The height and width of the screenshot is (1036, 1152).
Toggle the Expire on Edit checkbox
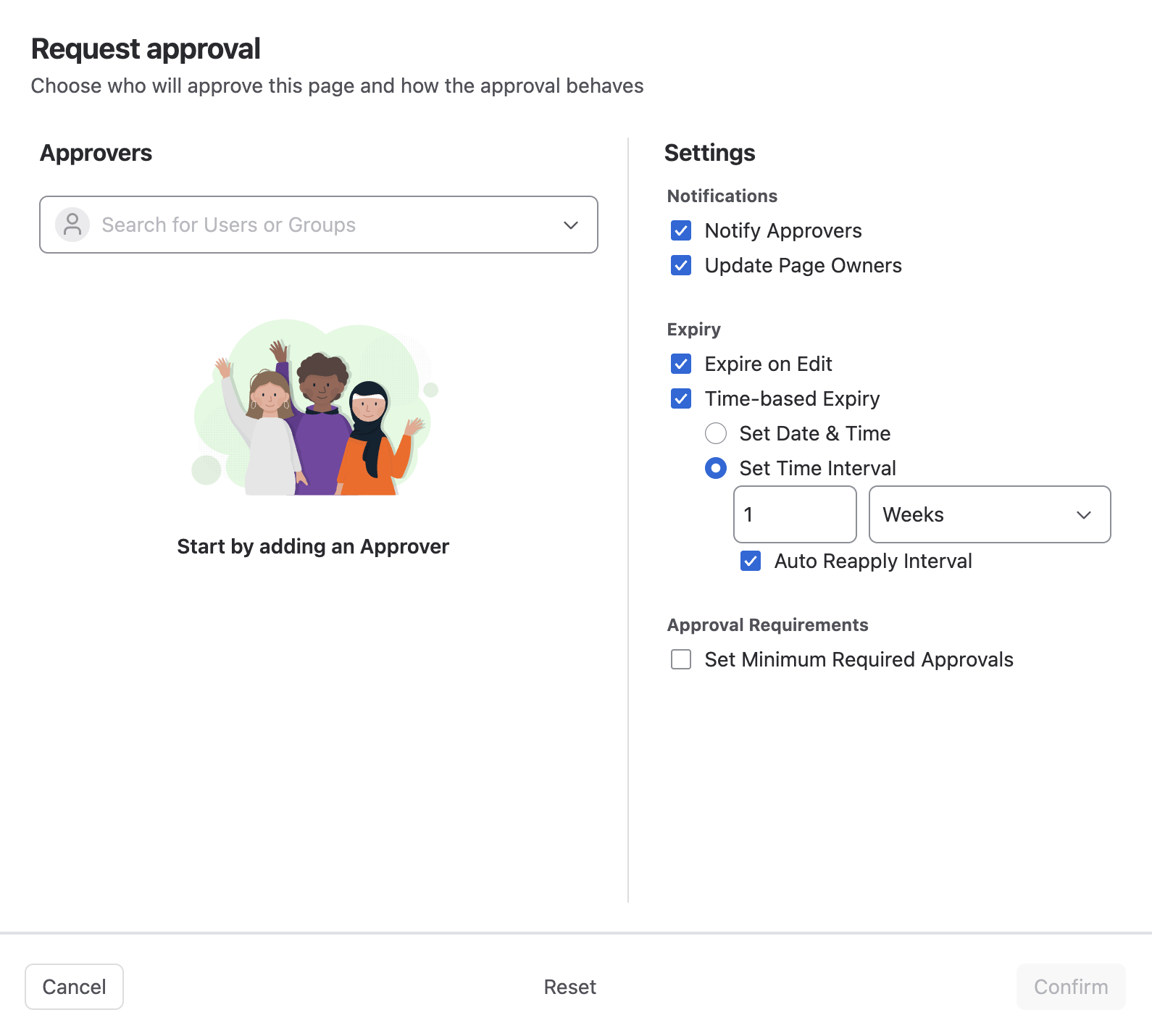tap(681, 364)
